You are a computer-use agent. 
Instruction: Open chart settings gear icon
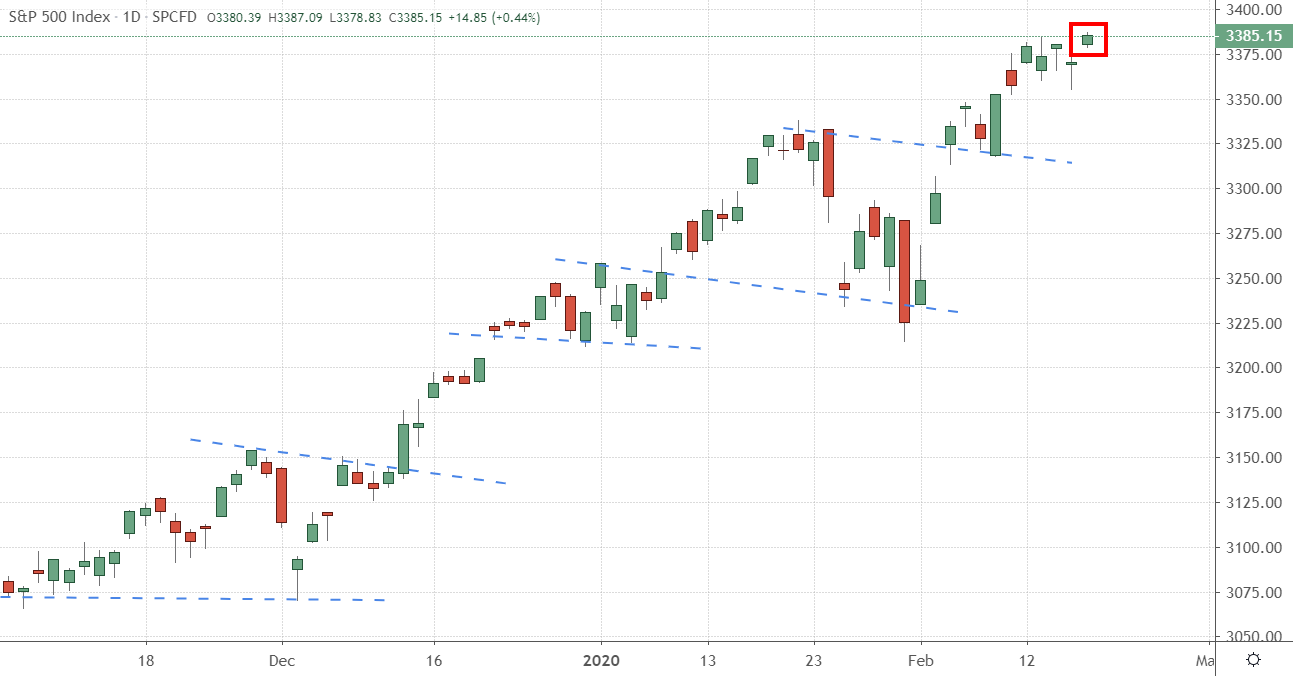point(1252,660)
